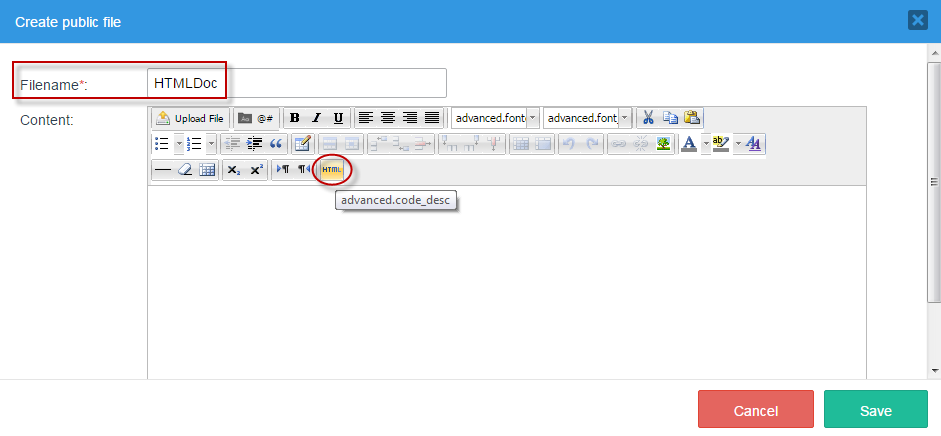Screen dimensions: 941x436
Task: Expand the text color dropdown arrow
Action: (704, 144)
